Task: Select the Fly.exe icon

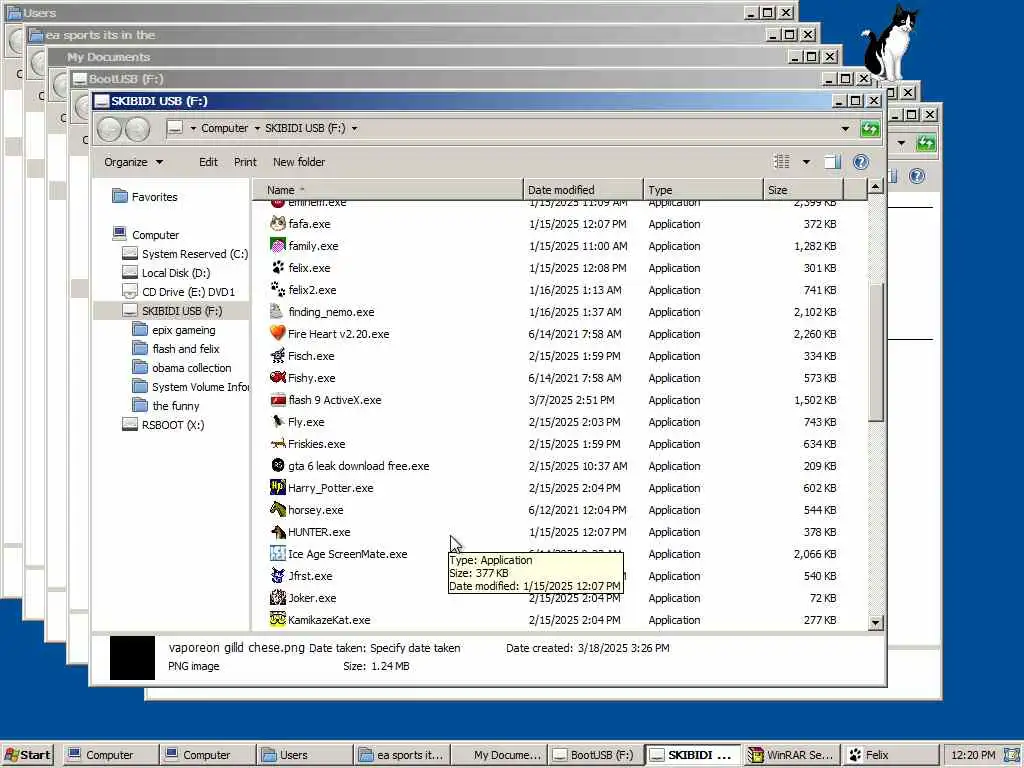Action: [278, 422]
